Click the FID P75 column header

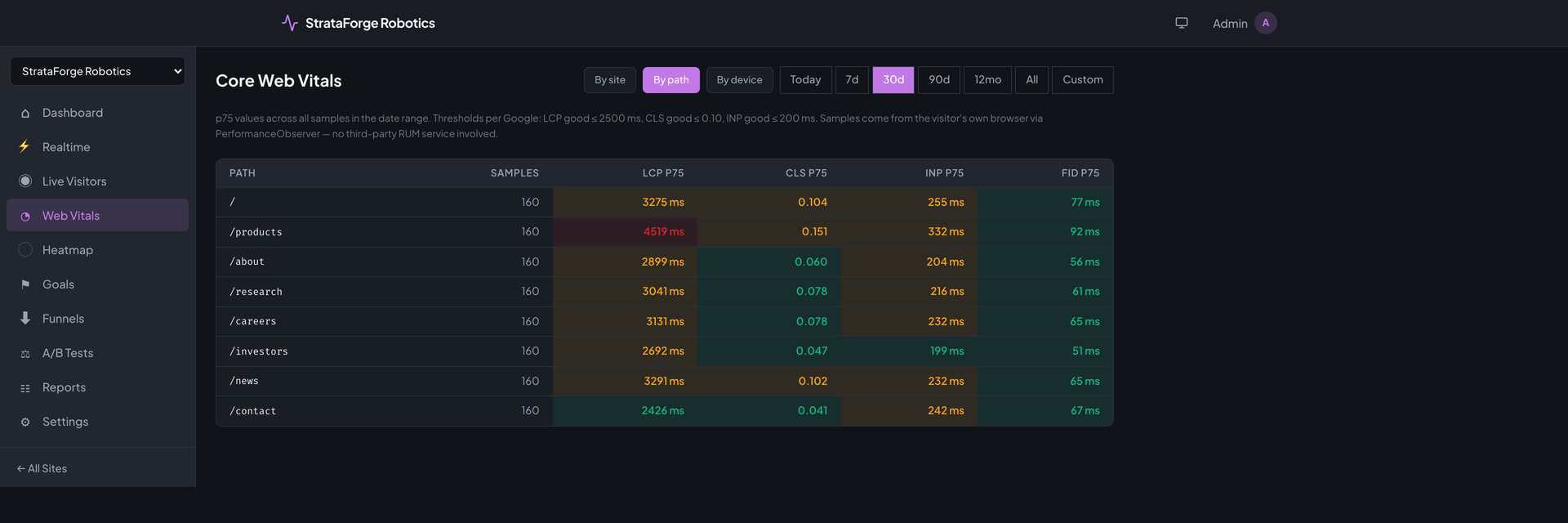[1080, 173]
